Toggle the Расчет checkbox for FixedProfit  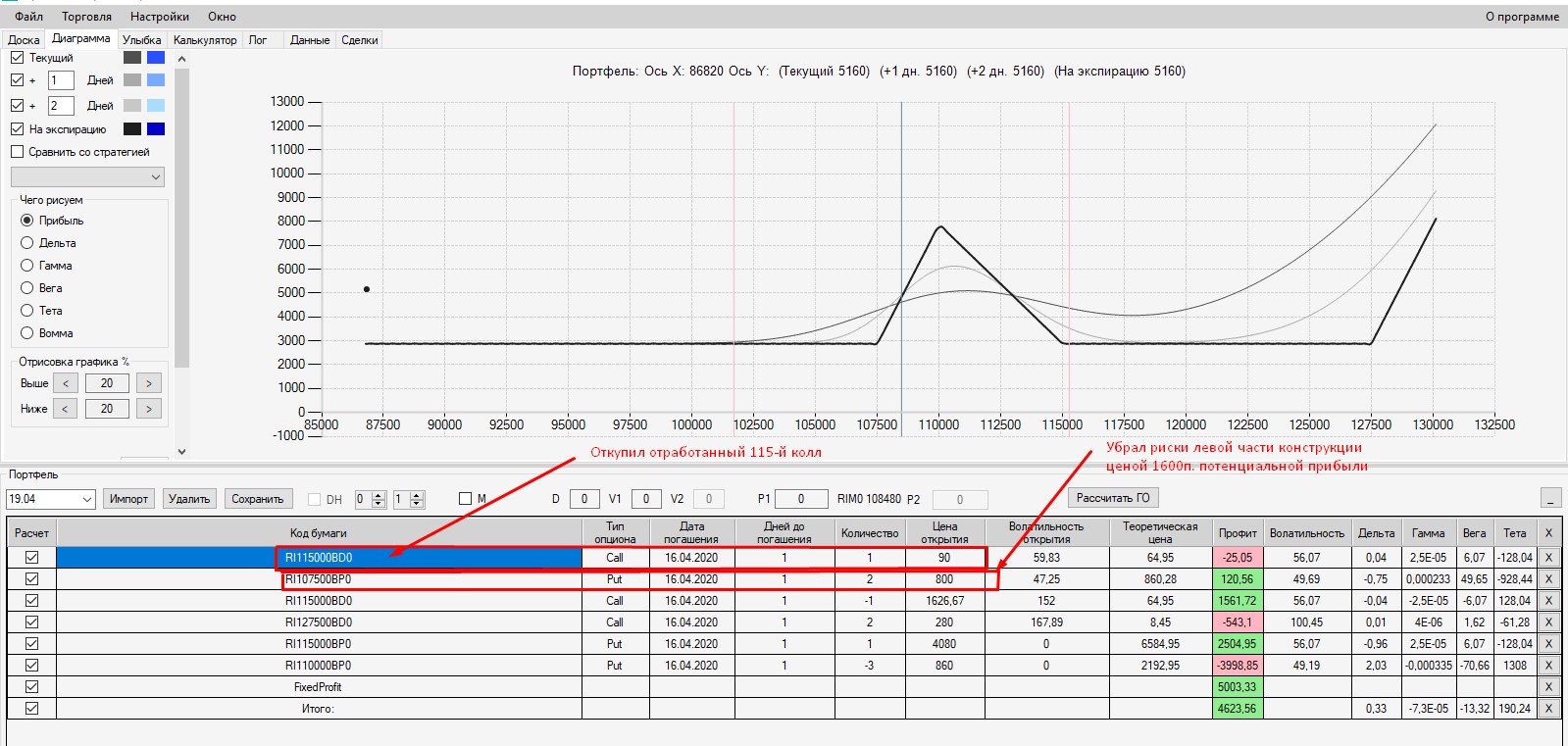click(31, 687)
